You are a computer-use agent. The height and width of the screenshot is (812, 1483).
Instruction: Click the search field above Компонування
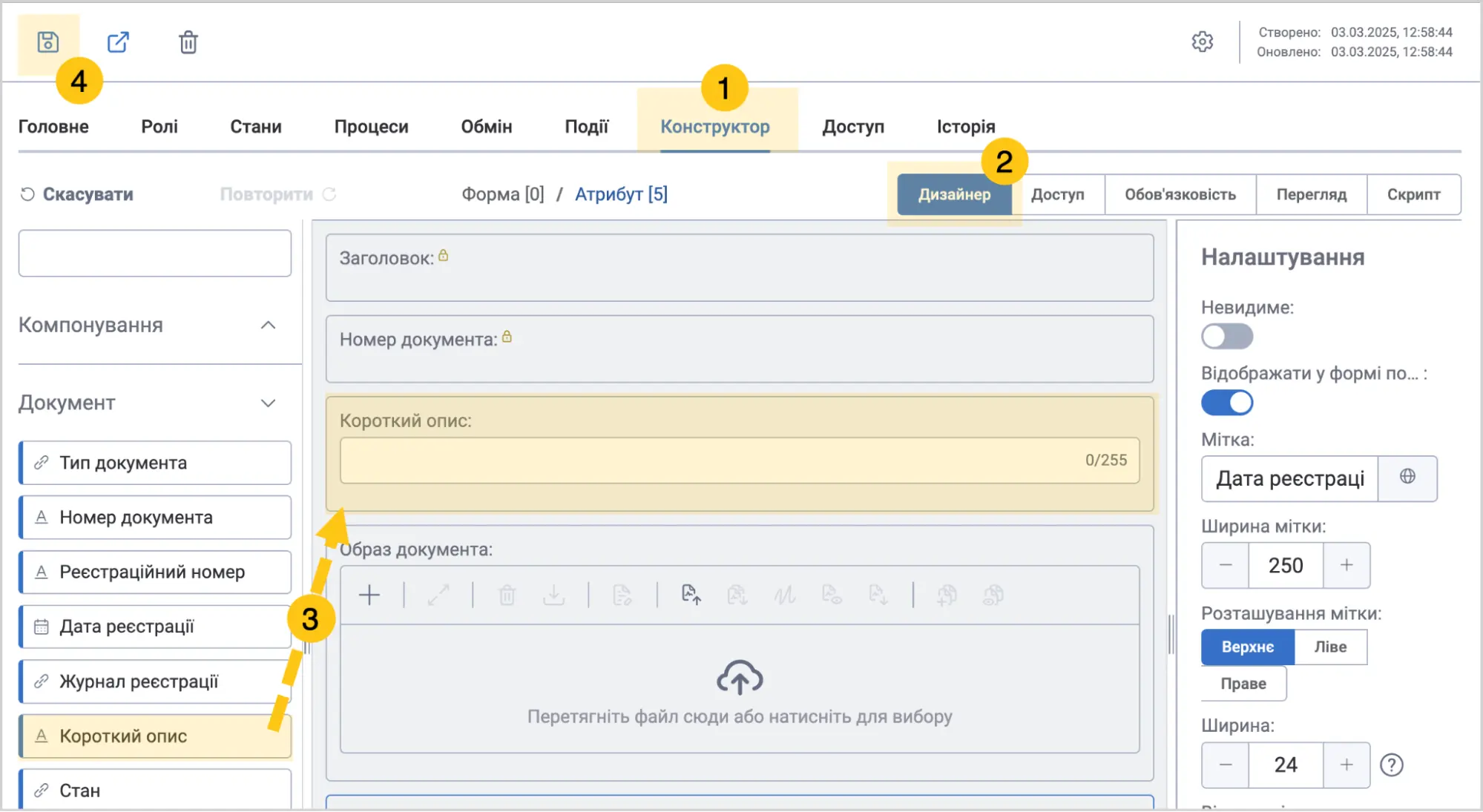pos(155,253)
